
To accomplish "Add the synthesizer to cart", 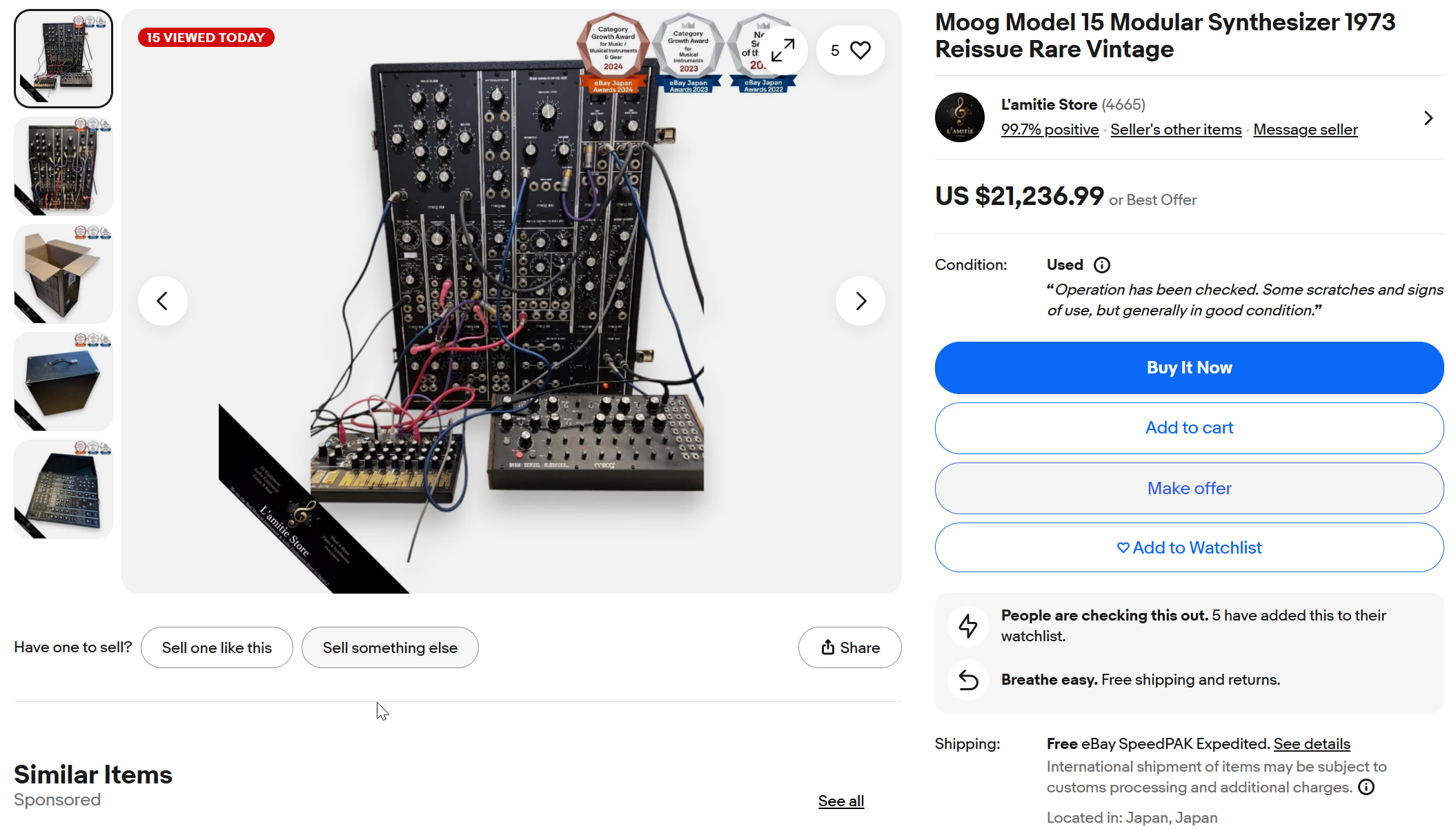I will coord(1189,428).
